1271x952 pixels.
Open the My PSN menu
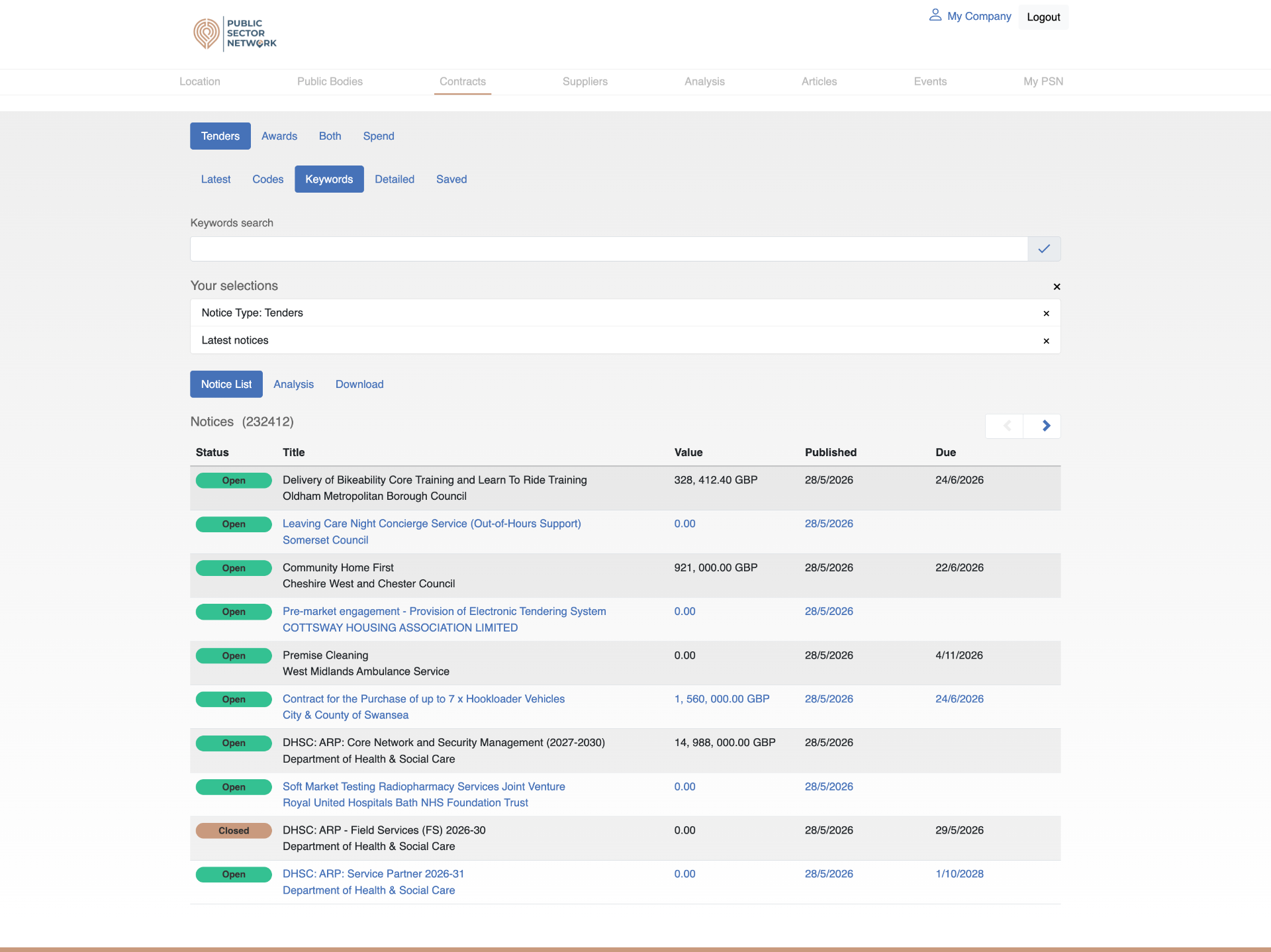(1043, 81)
